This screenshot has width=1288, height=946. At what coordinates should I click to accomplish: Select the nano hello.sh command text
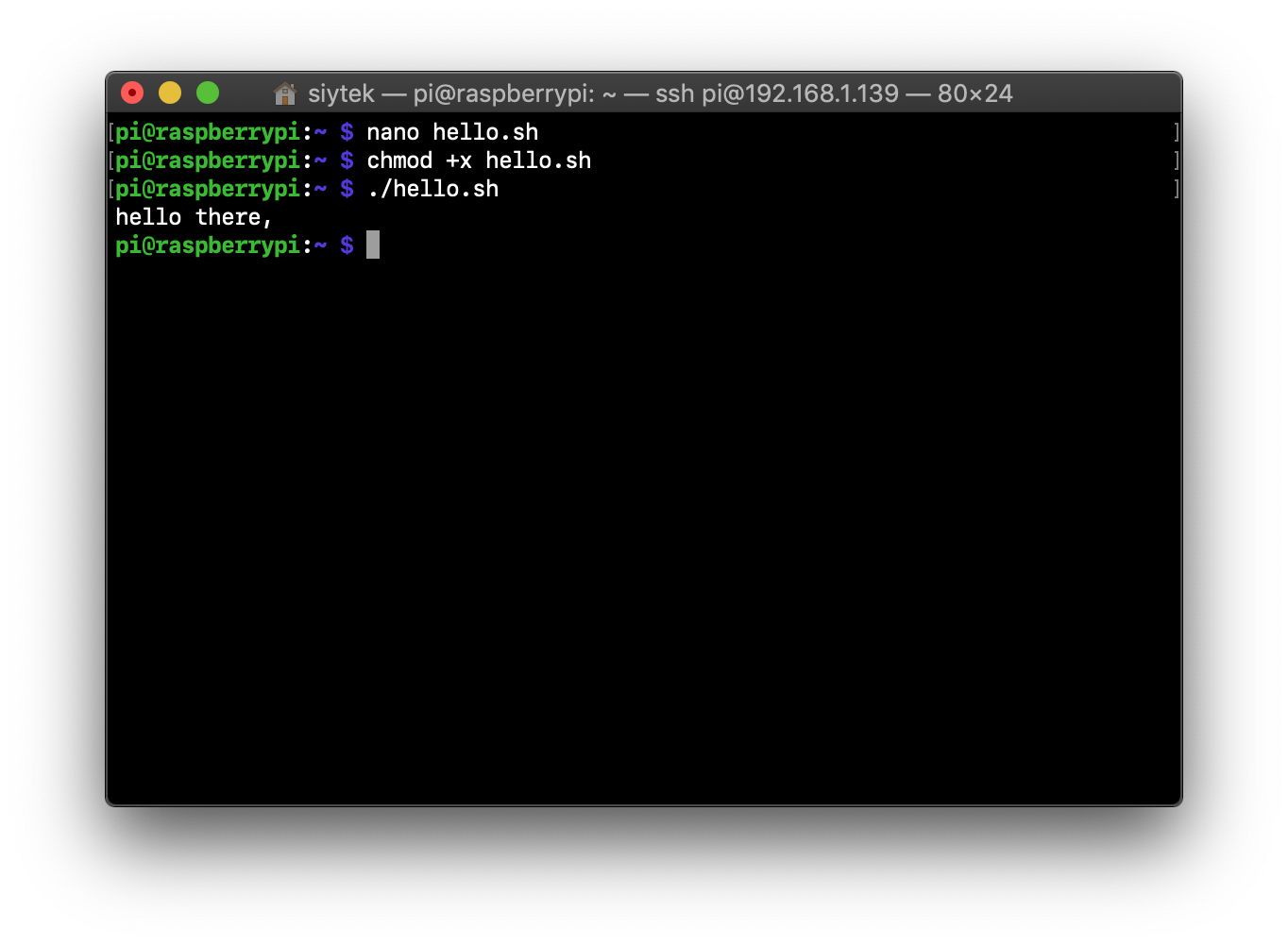click(x=453, y=131)
